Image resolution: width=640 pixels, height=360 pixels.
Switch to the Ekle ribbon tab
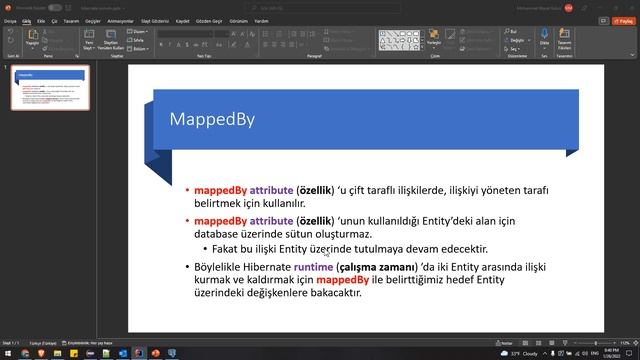pos(41,21)
